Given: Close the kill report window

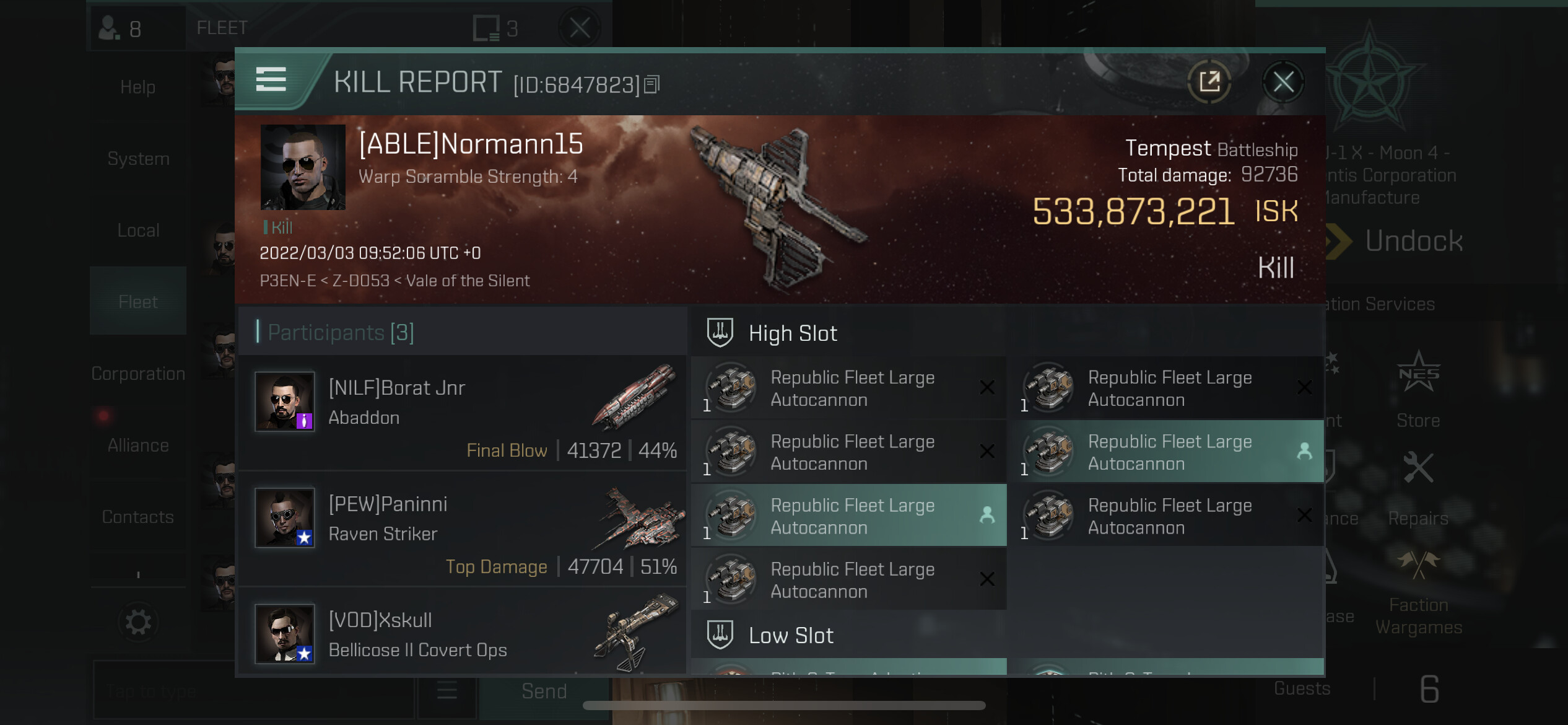Looking at the screenshot, I should point(1283,82).
